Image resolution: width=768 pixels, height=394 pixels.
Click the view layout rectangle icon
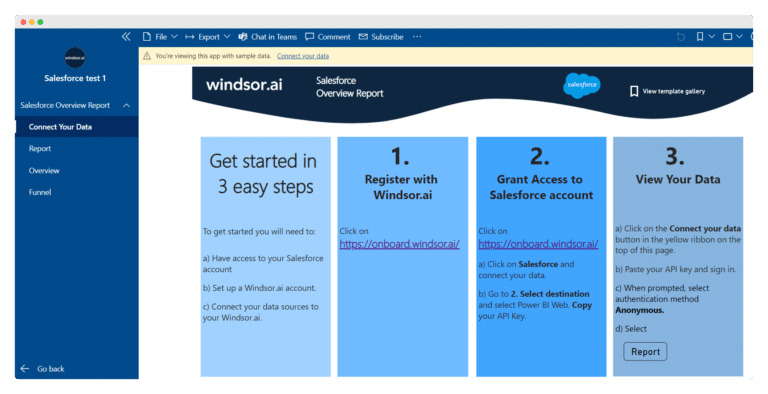coord(728,37)
